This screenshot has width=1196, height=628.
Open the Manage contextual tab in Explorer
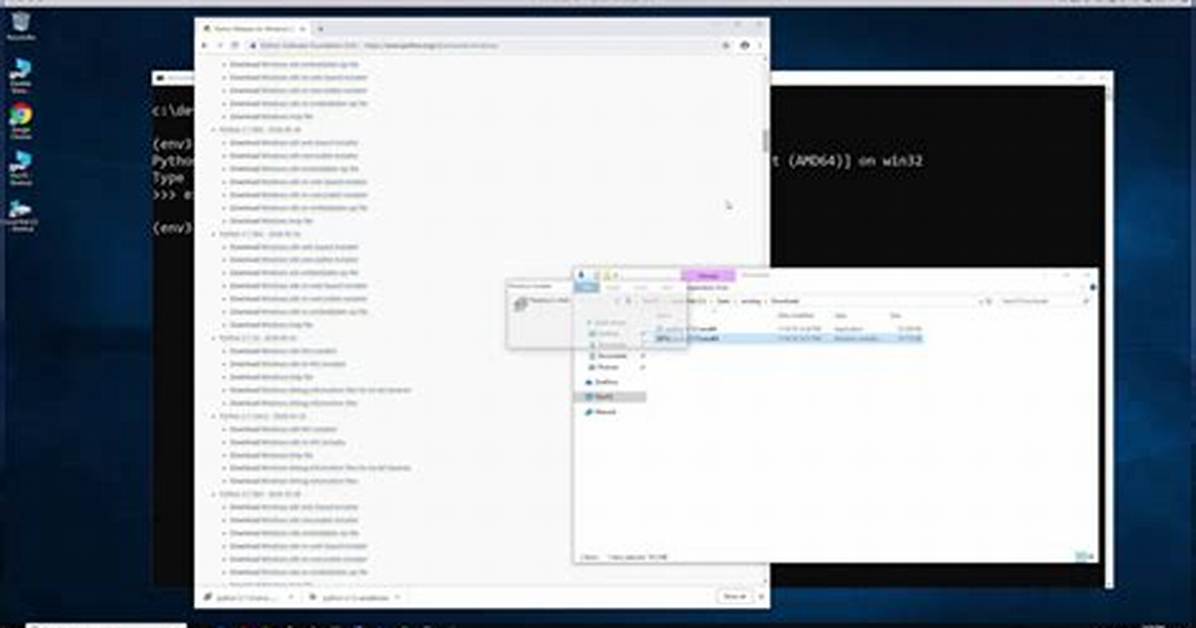pos(708,275)
